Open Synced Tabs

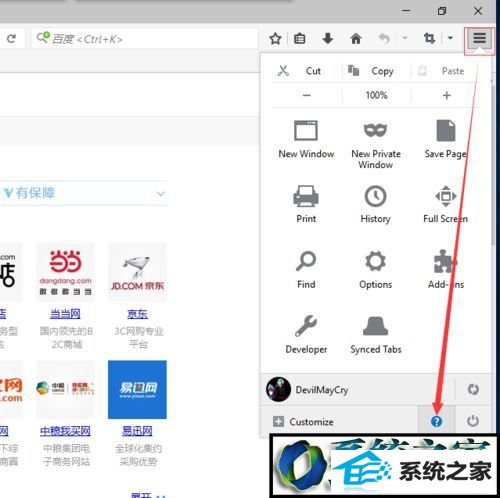point(376,334)
